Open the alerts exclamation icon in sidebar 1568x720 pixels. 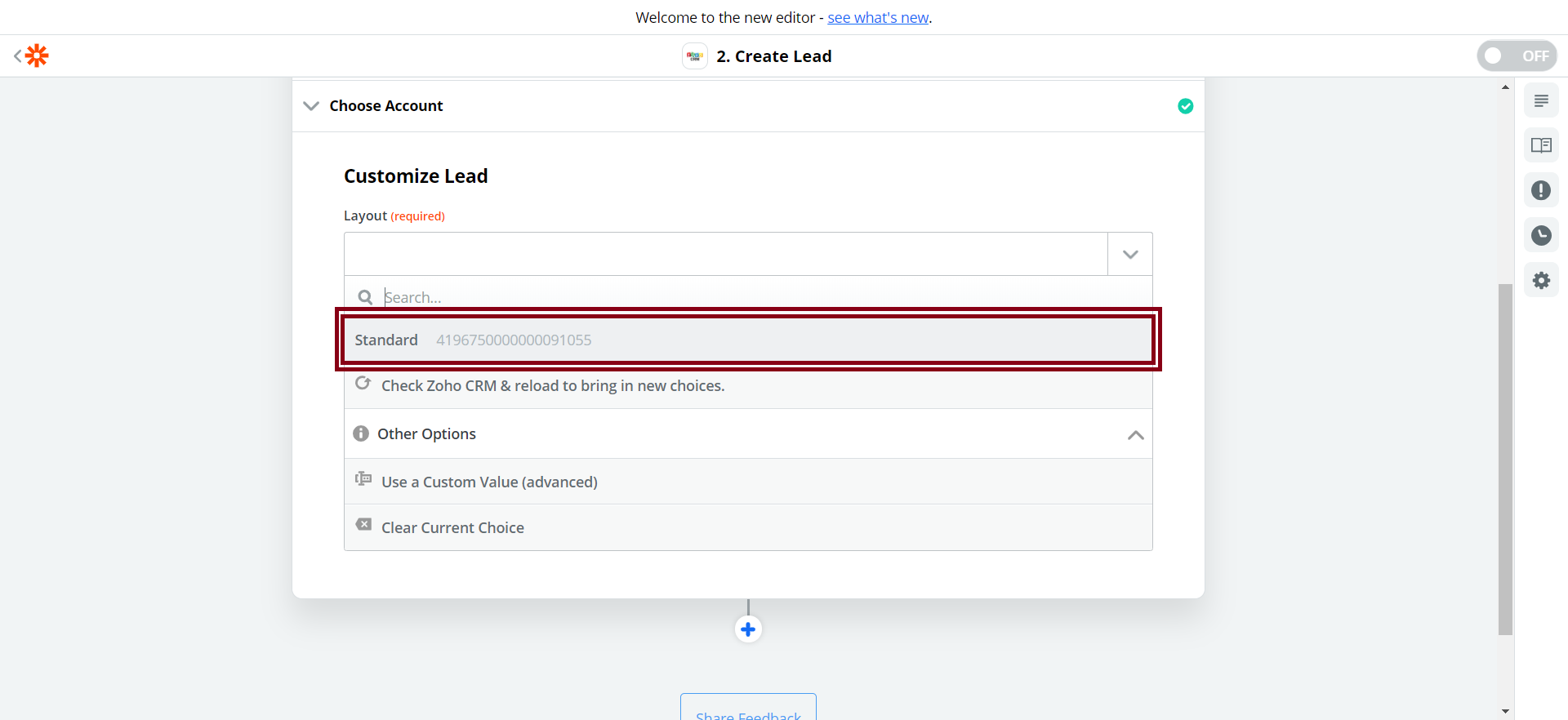(1540, 190)
